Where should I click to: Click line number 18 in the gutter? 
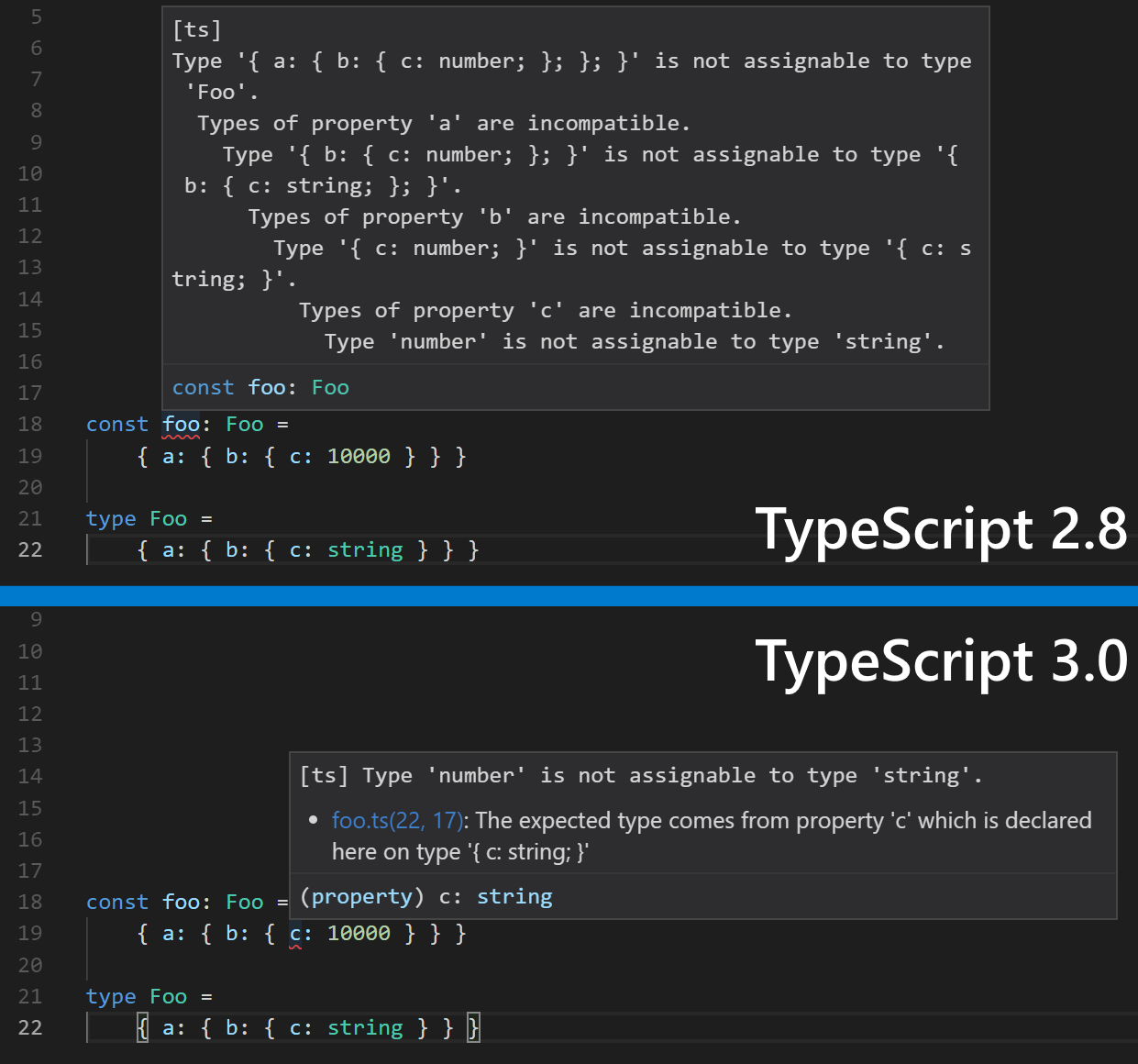pyautogui.click(x=29, y=424)
